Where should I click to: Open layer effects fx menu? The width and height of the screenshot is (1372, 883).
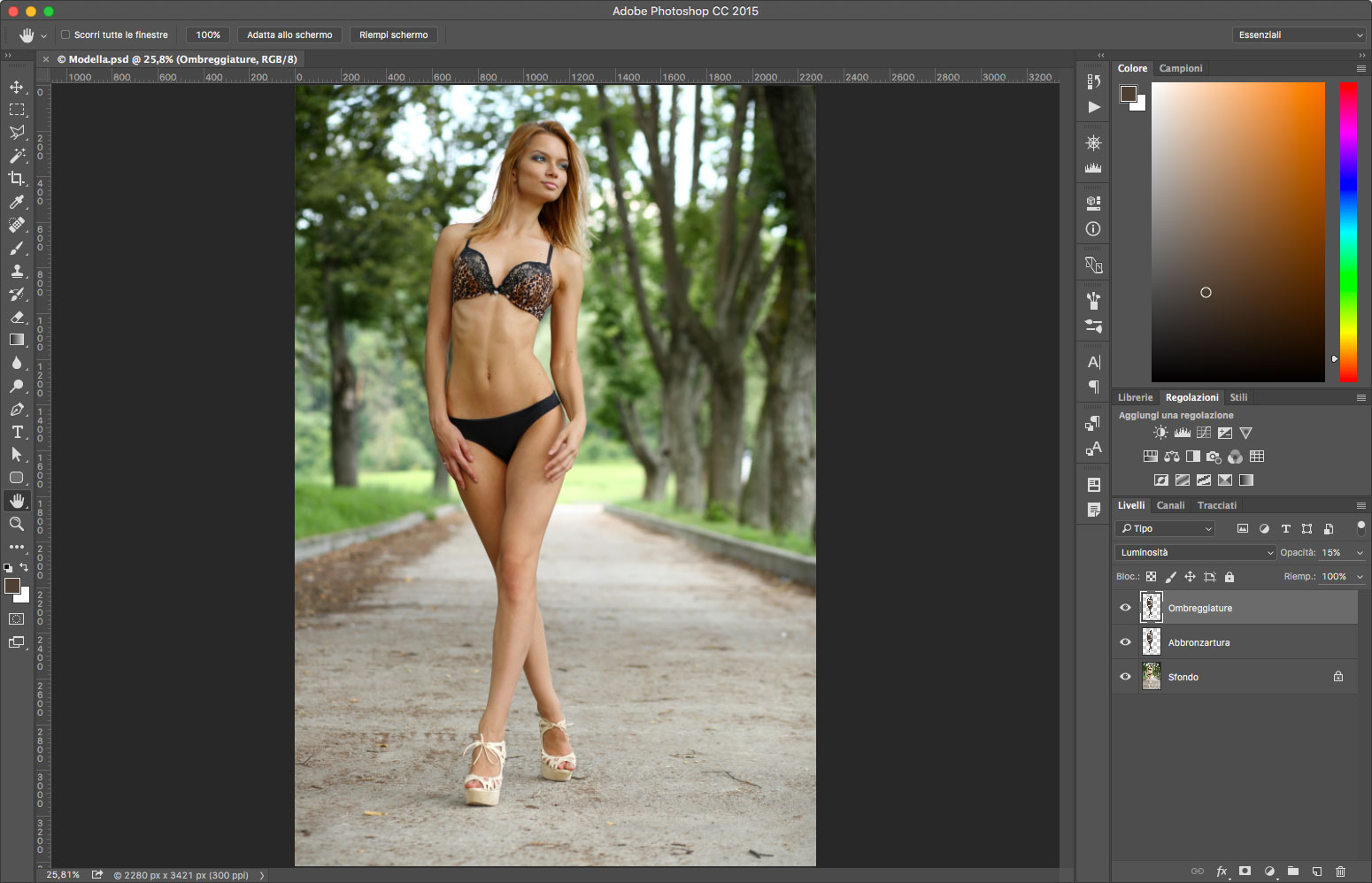[1222, 871]
